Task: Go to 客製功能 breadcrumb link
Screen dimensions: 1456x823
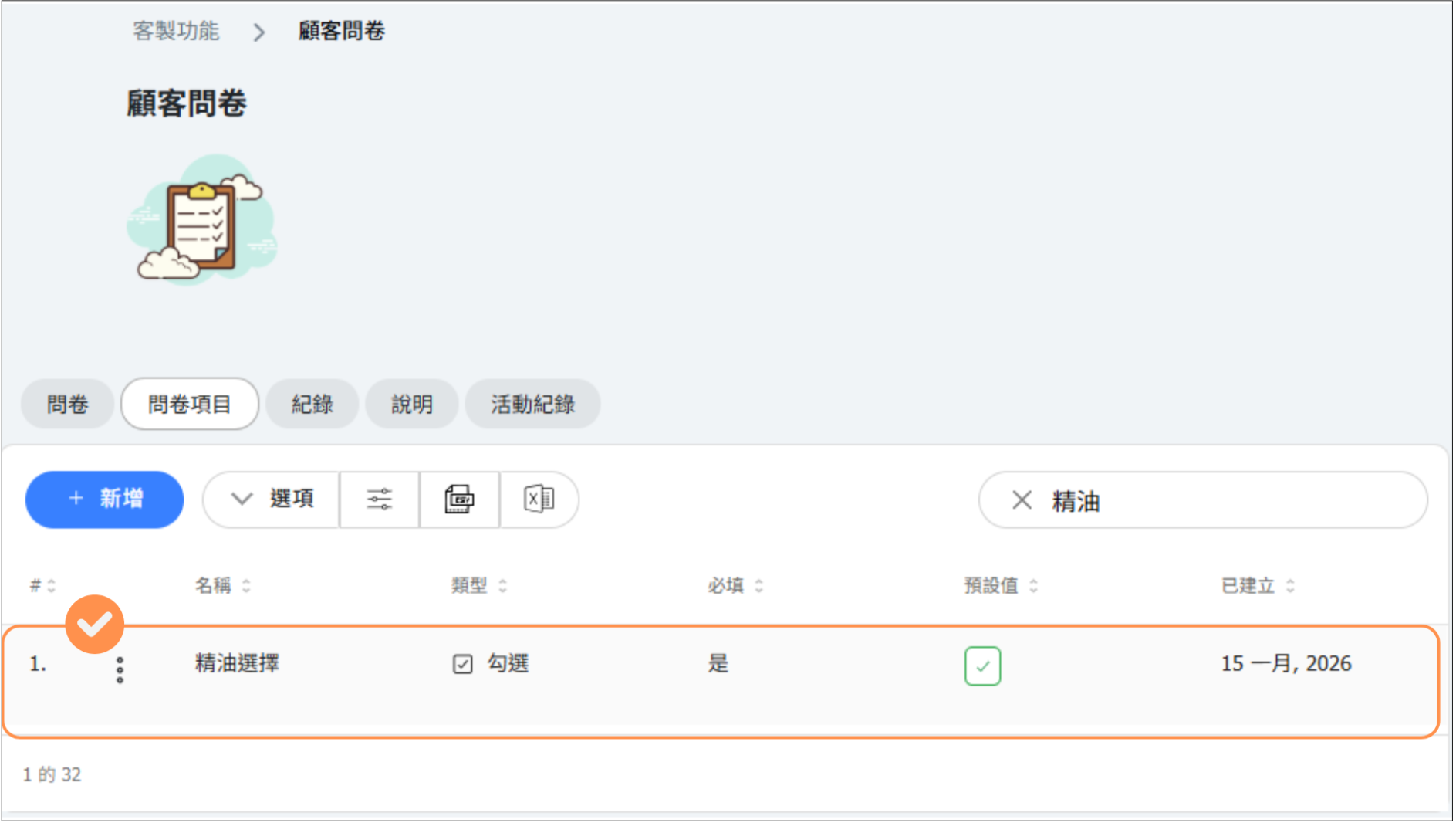Action: (176, 31)
